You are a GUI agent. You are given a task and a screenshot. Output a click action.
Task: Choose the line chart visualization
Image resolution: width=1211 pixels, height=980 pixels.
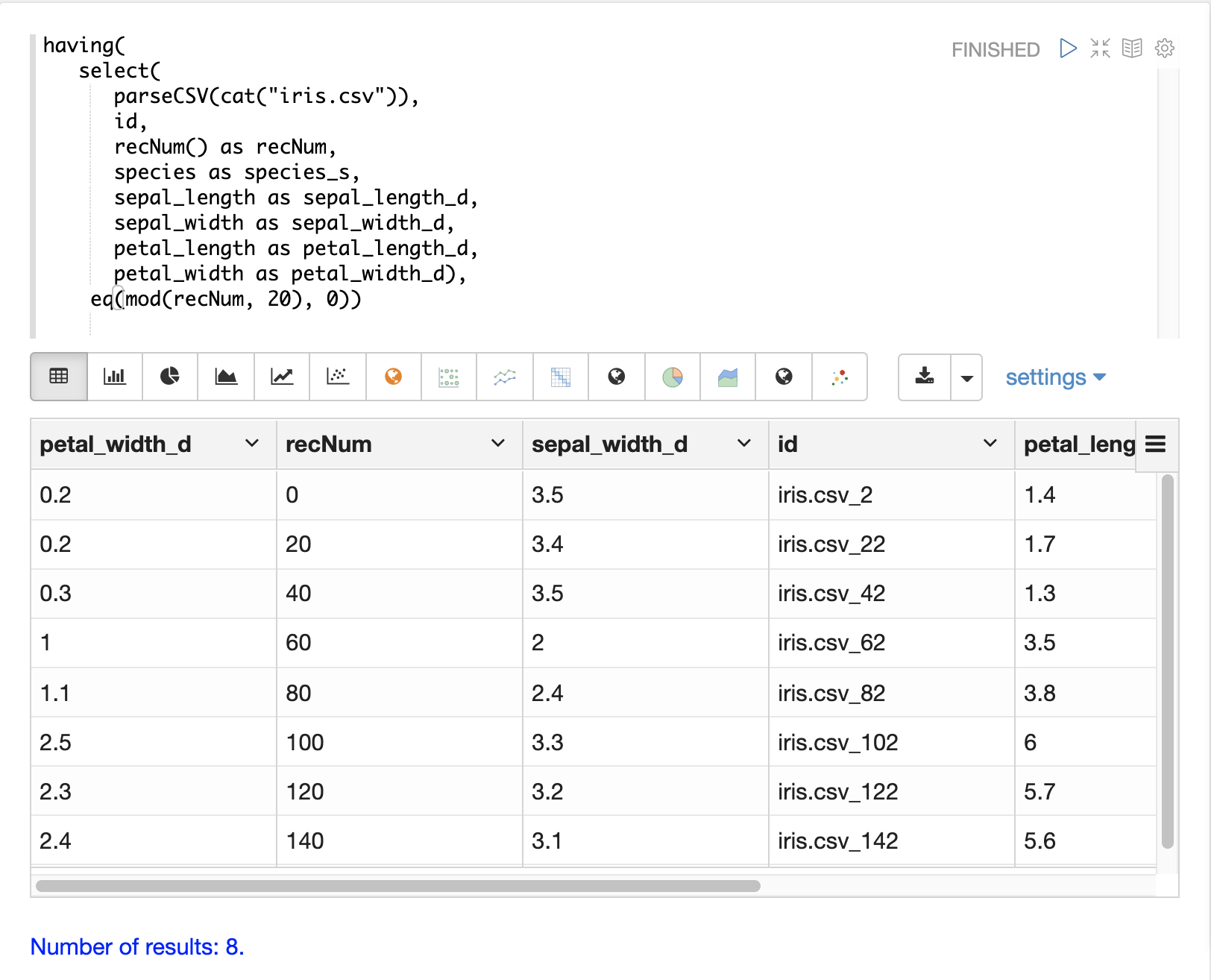[282, 377]
